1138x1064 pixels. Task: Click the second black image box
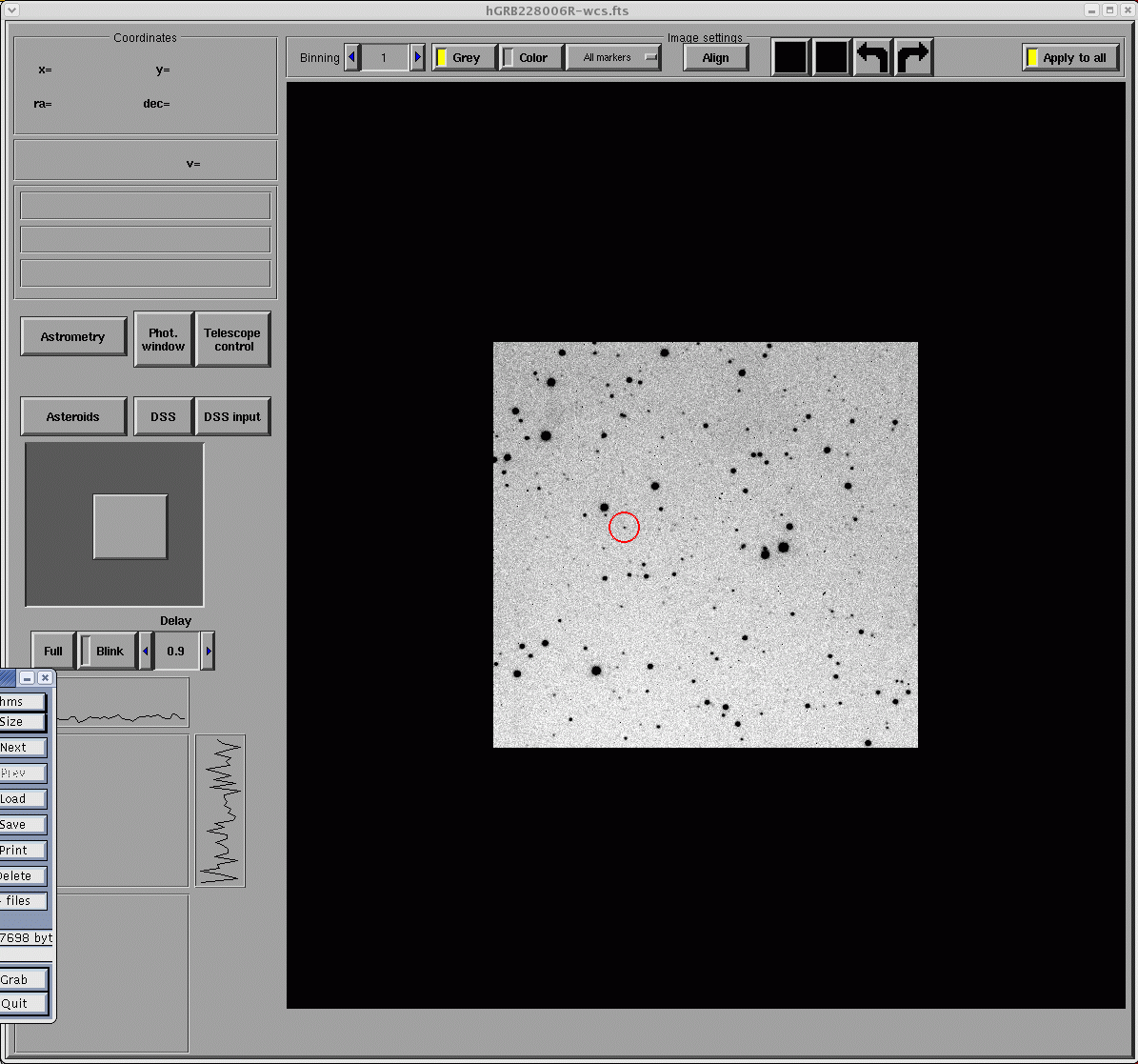click(x=831, y=57)
